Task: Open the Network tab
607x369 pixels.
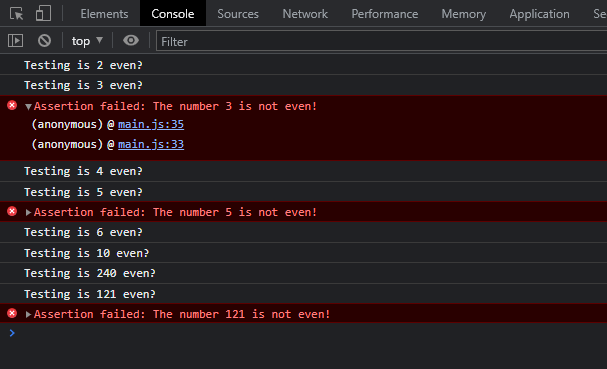Action: point(305,14)
